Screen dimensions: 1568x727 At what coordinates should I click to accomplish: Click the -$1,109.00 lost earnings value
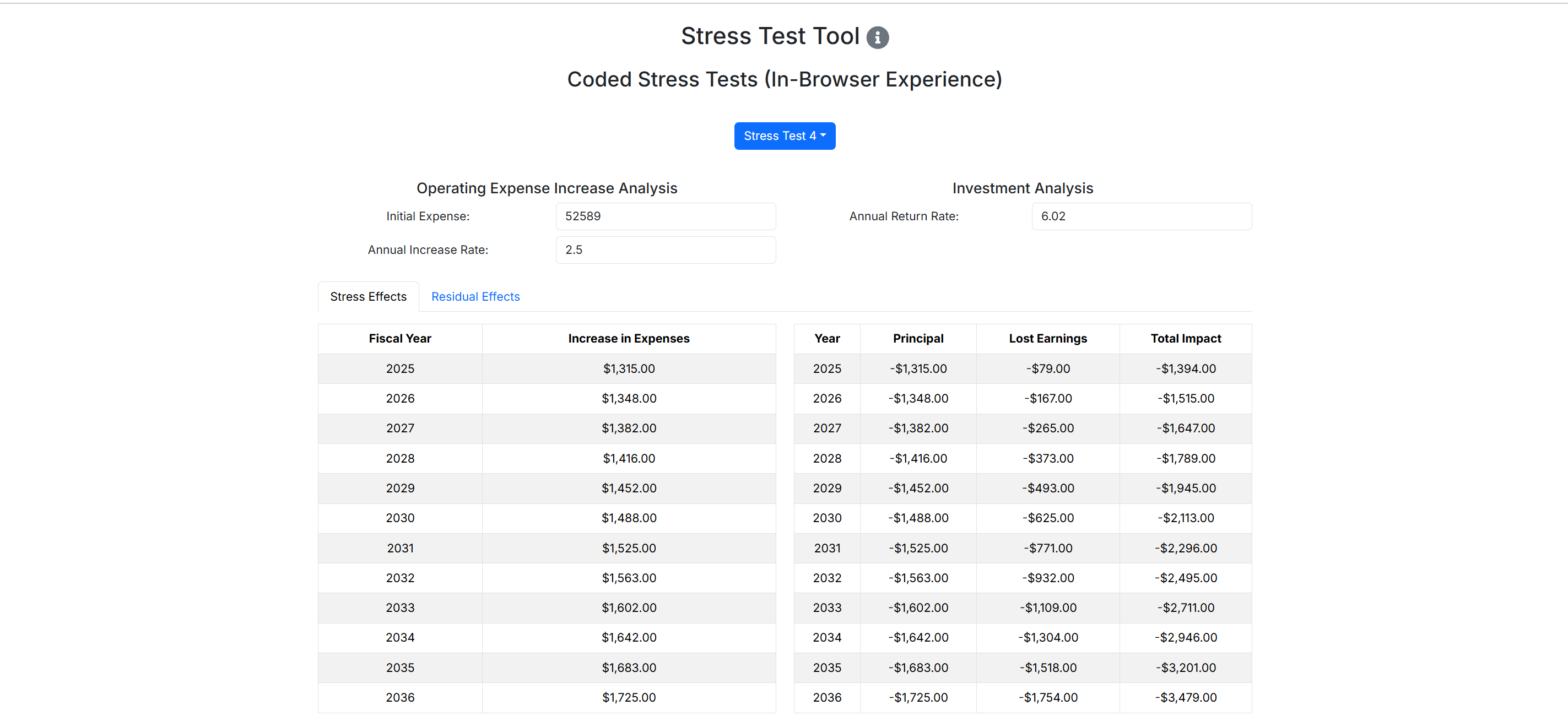click(x=1047, y=607)
